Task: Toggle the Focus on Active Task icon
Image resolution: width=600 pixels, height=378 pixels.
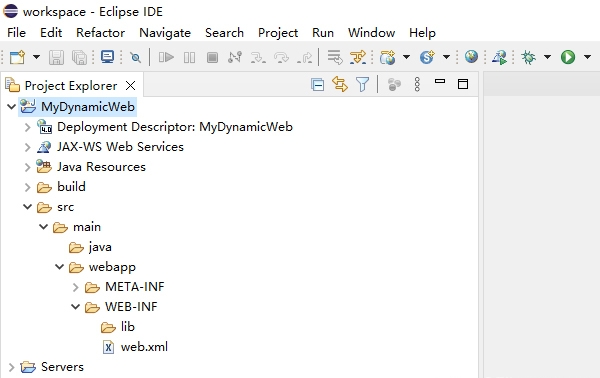Action: (x=394, y=84)
